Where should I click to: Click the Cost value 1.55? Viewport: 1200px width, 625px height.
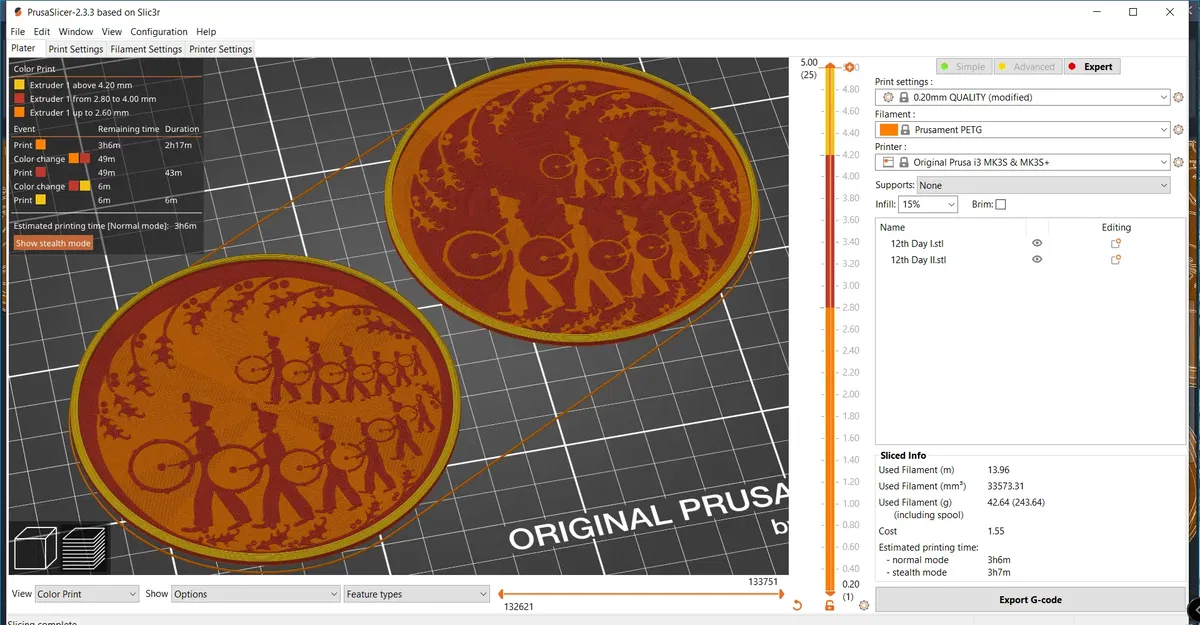click(x=995, y=531)
